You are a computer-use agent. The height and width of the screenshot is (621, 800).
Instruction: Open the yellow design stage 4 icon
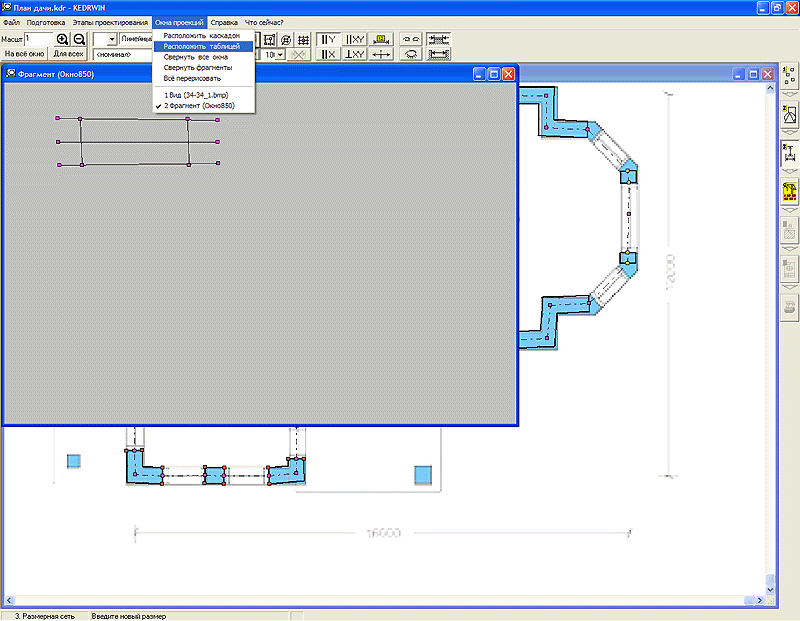click(x=789, y=192)
